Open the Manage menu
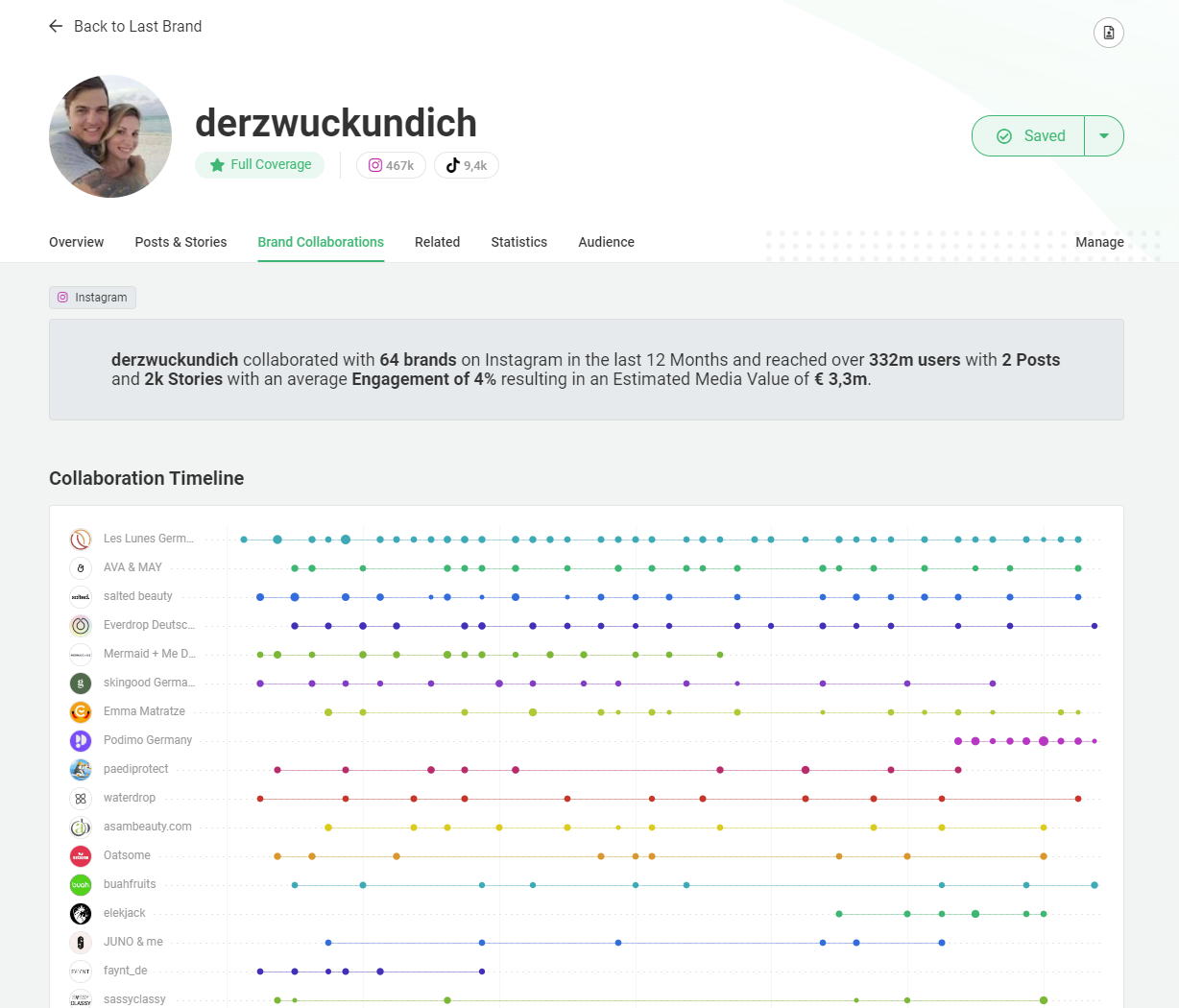1179x1008 pixels. point(1099,242)
